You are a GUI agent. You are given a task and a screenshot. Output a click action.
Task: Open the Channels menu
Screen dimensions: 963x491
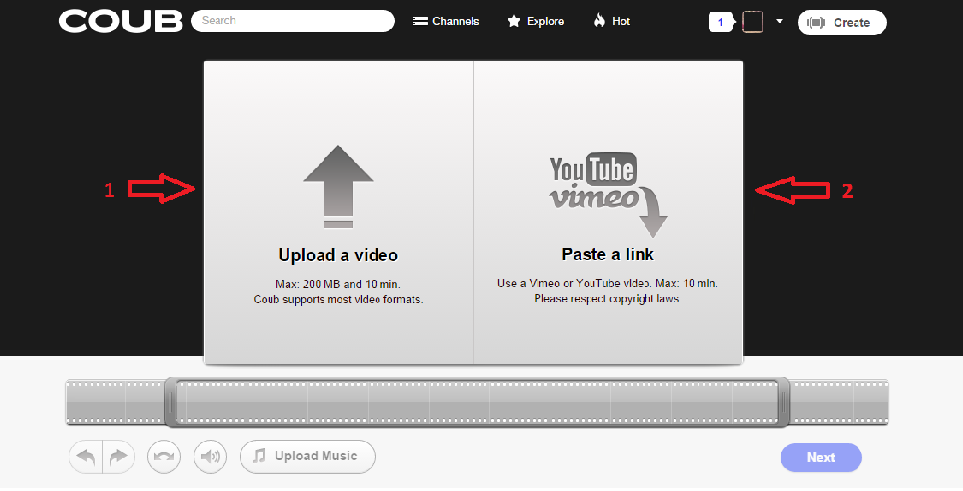point(446,21)
